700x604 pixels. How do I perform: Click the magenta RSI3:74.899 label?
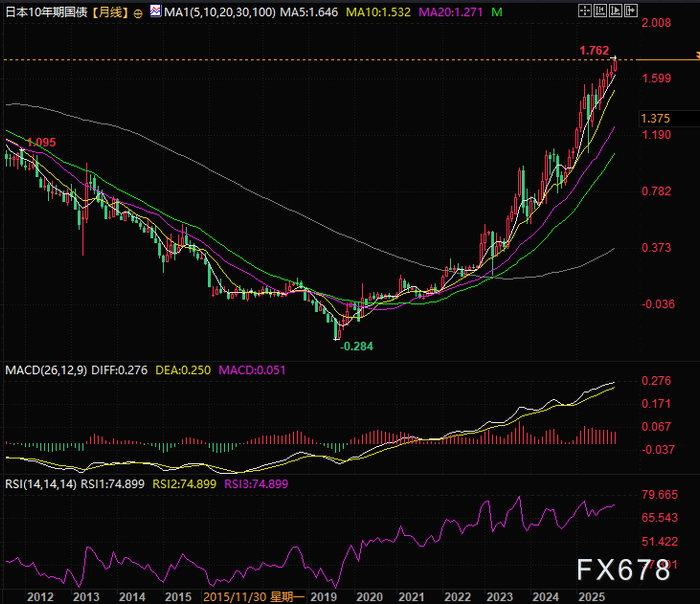(x=256, y=484)
